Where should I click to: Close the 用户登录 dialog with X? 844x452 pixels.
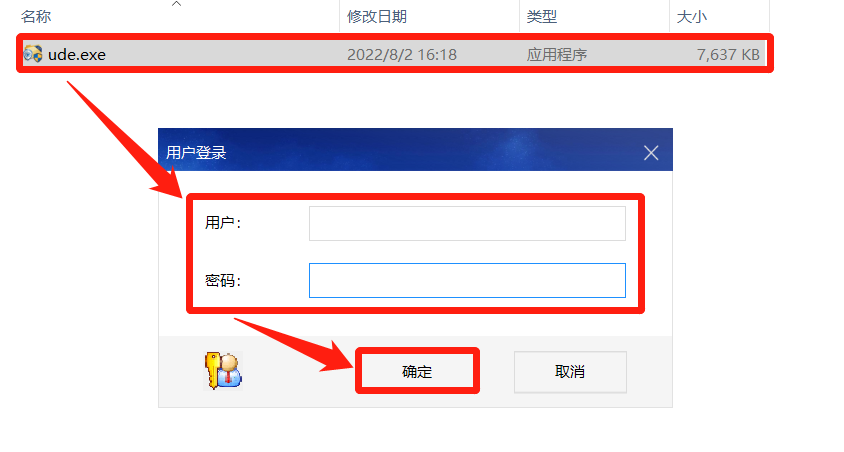(x=651, y=153)
